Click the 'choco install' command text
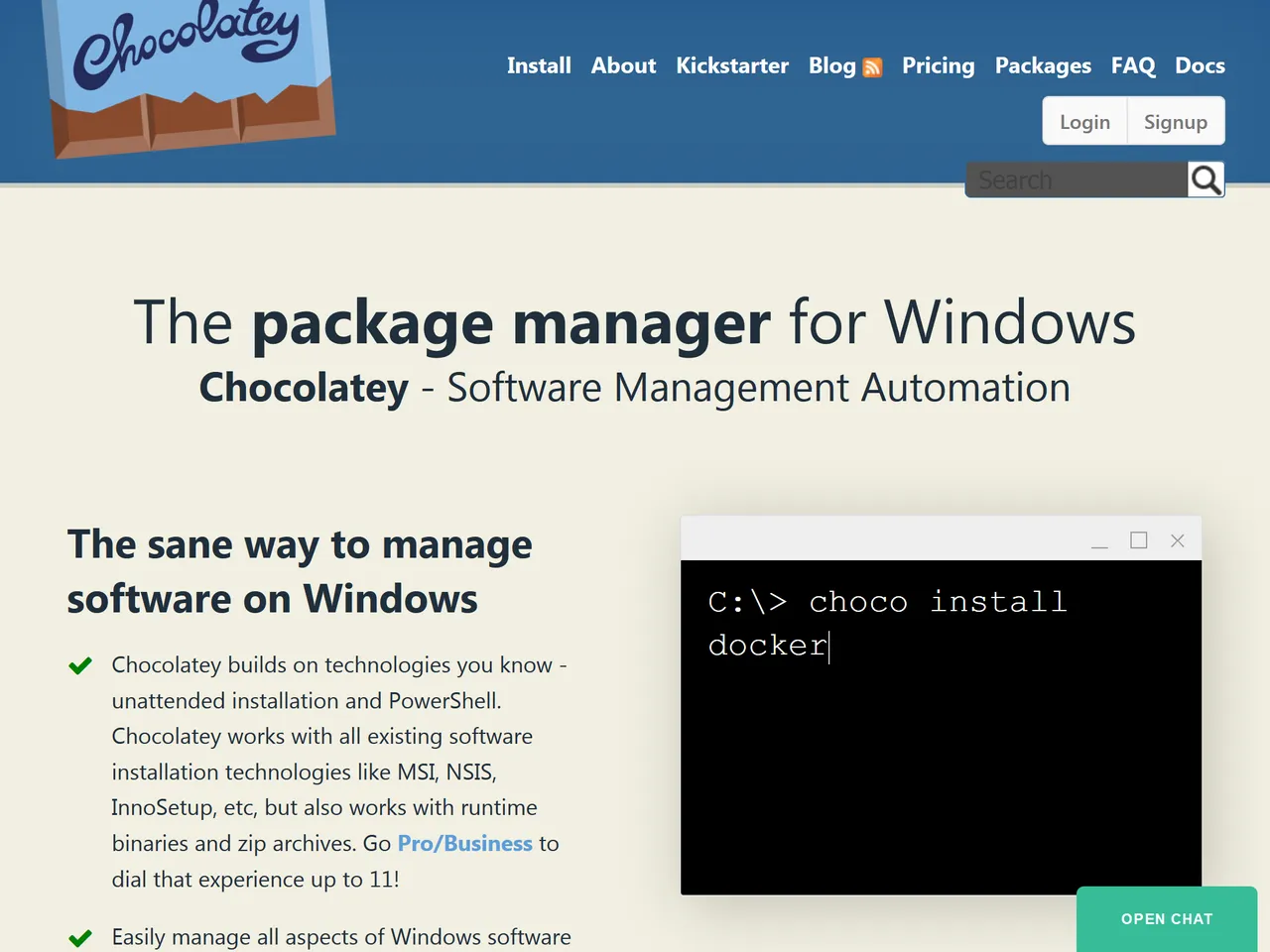The image size is (1270, 952). (x=938, y=602)
